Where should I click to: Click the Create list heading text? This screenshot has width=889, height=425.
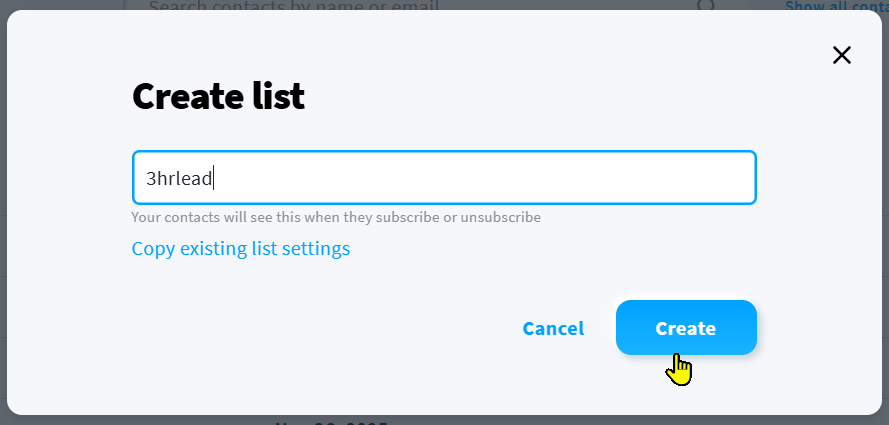(218, 97)
